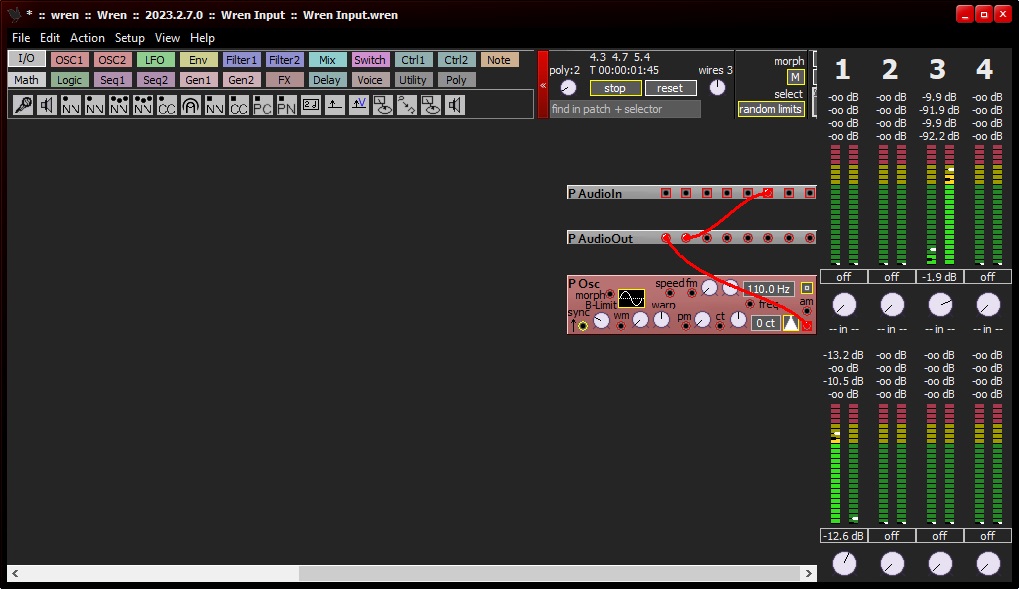This screenshot has width=1019, height=589.
Task: Select the microphone audio input module icon
Action: point(23,105)
